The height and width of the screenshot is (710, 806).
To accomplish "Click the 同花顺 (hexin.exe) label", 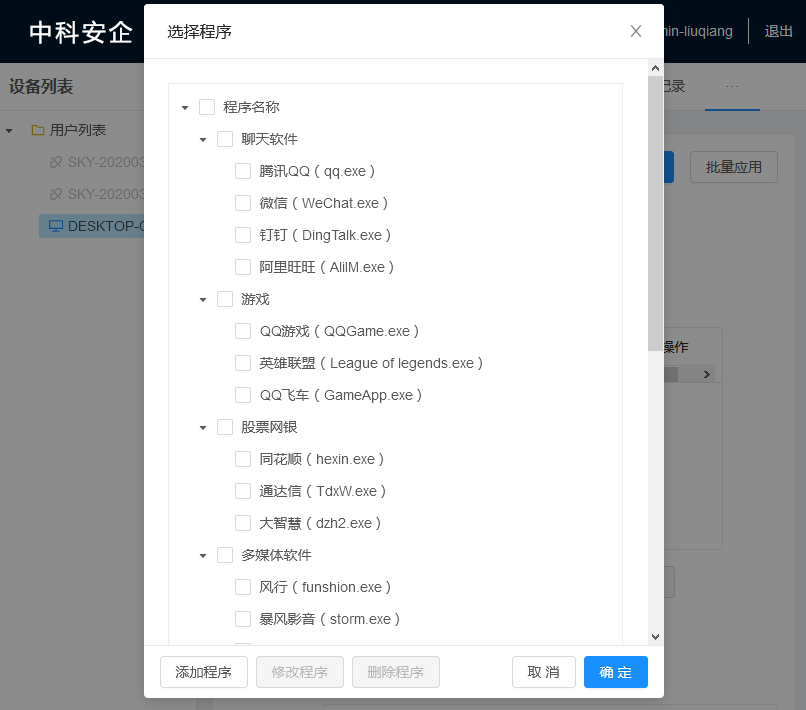I will click(x=322, y=459).
